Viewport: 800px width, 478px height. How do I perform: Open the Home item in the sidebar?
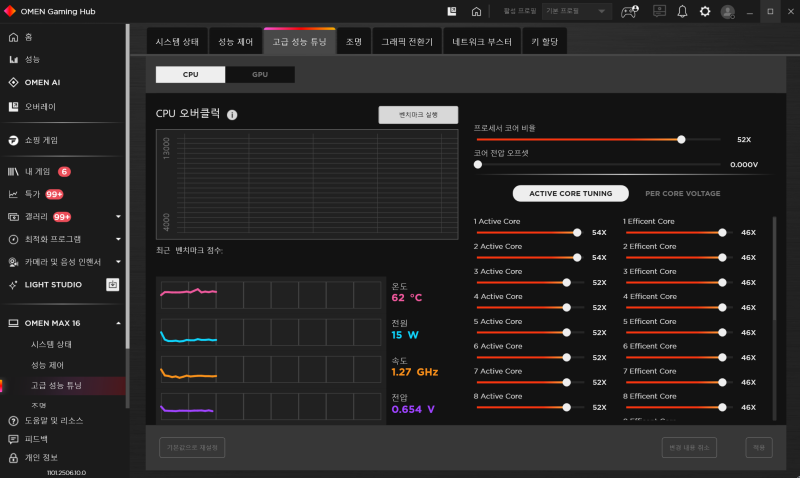pyautogui.click(x=20, y=37)
